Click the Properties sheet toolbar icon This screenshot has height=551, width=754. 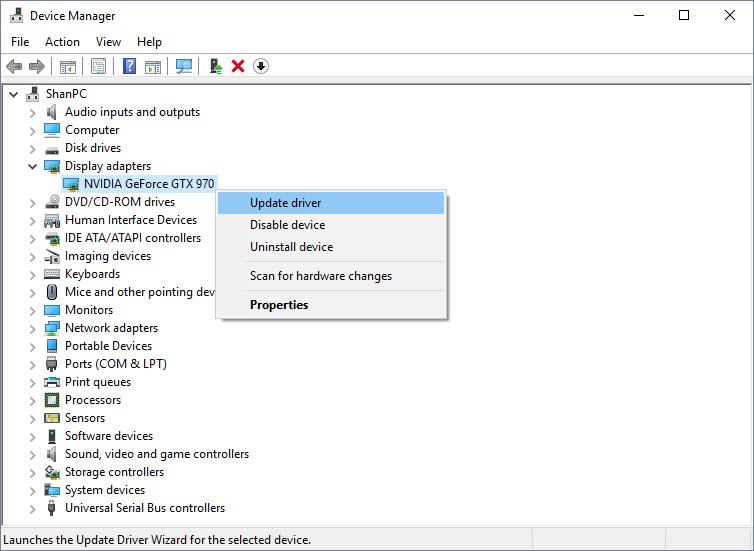point(99,66)
